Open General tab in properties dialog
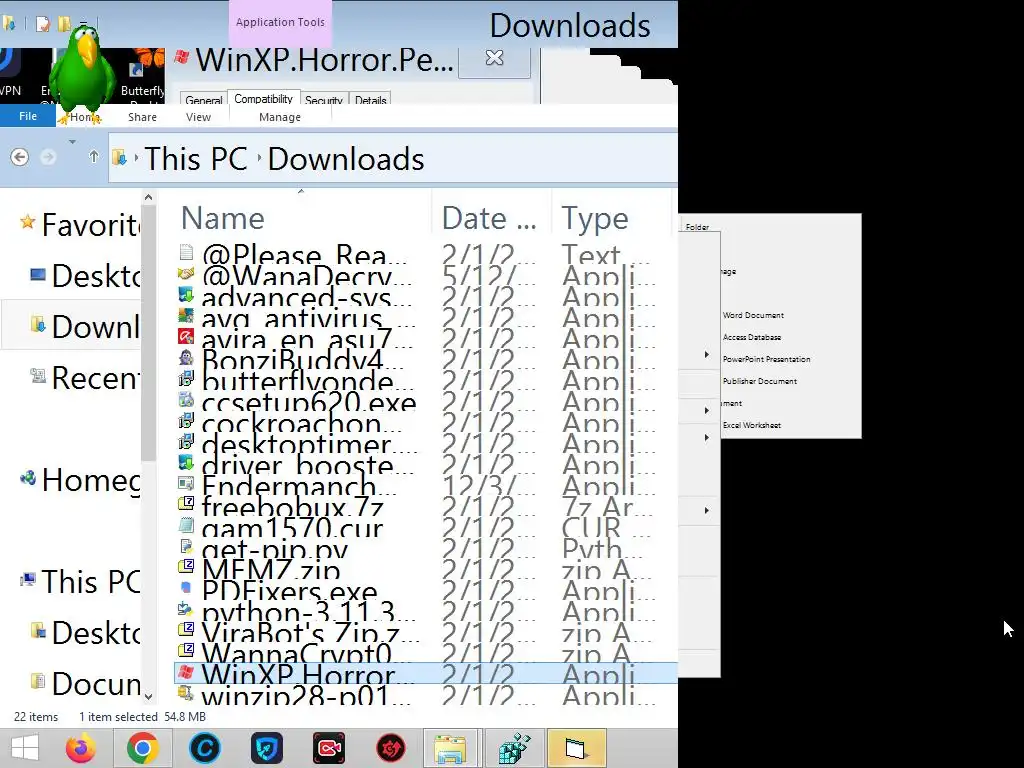1024x768 pixels. [204, 100]
